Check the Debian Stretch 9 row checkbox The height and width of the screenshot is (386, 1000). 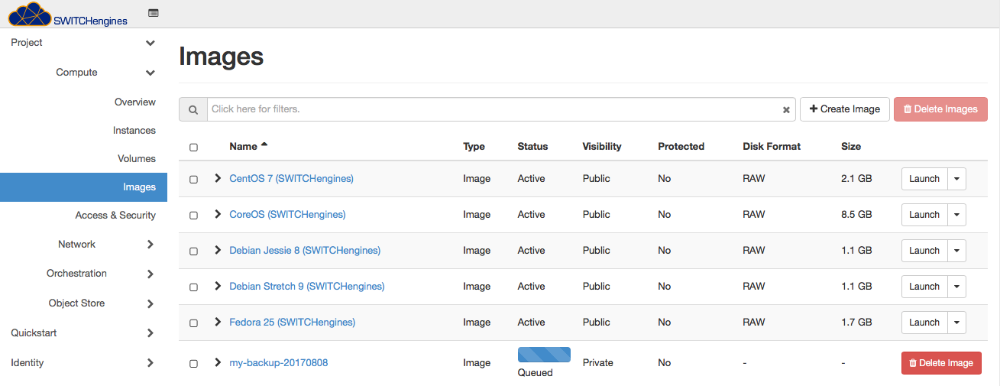pos(193,287)
